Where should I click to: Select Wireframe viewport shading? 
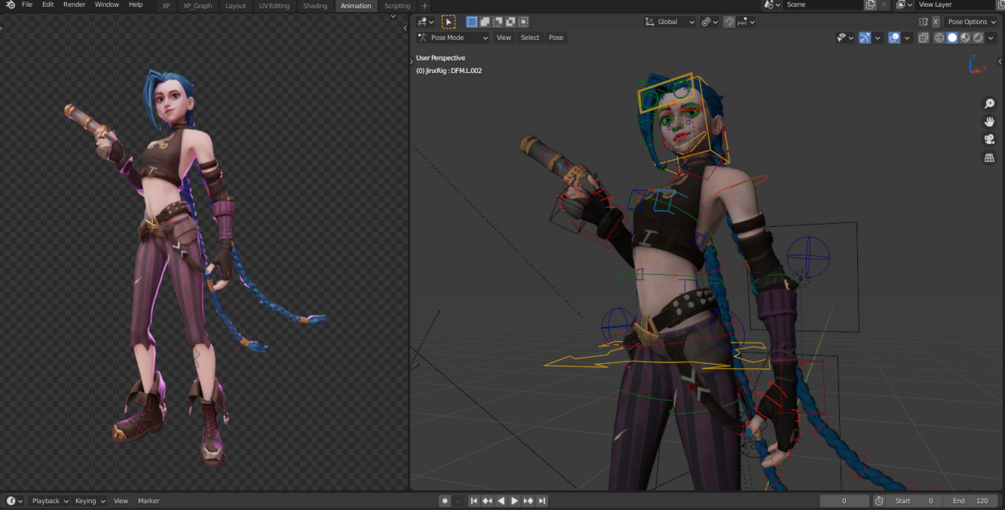[939, 38]
